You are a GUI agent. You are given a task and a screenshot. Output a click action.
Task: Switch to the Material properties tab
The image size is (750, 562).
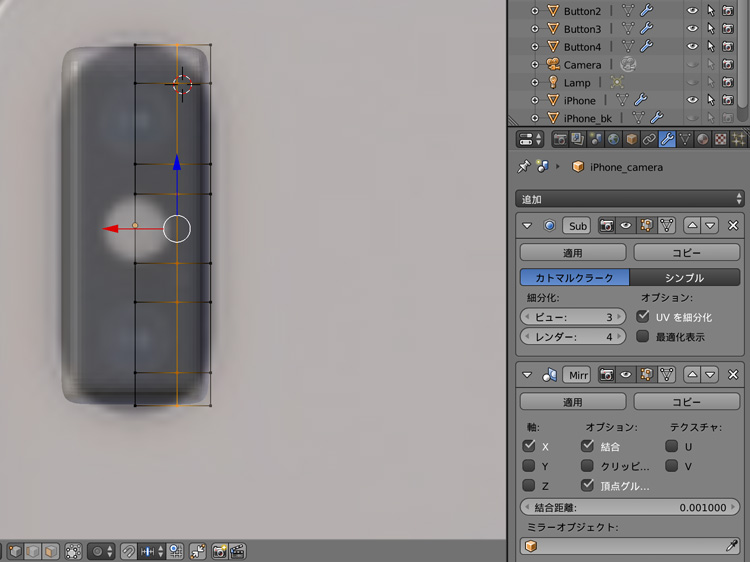coord(703,139)
